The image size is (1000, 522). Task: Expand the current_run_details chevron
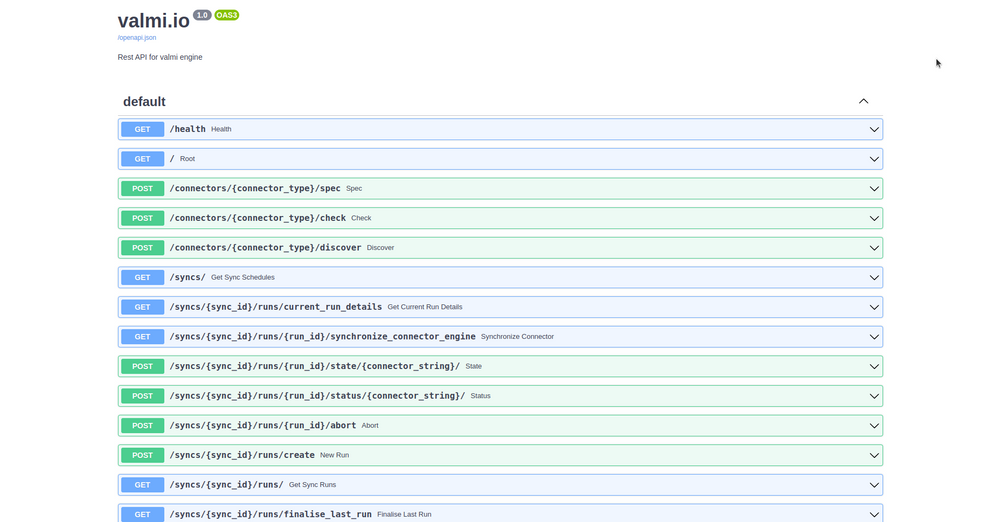874,307
